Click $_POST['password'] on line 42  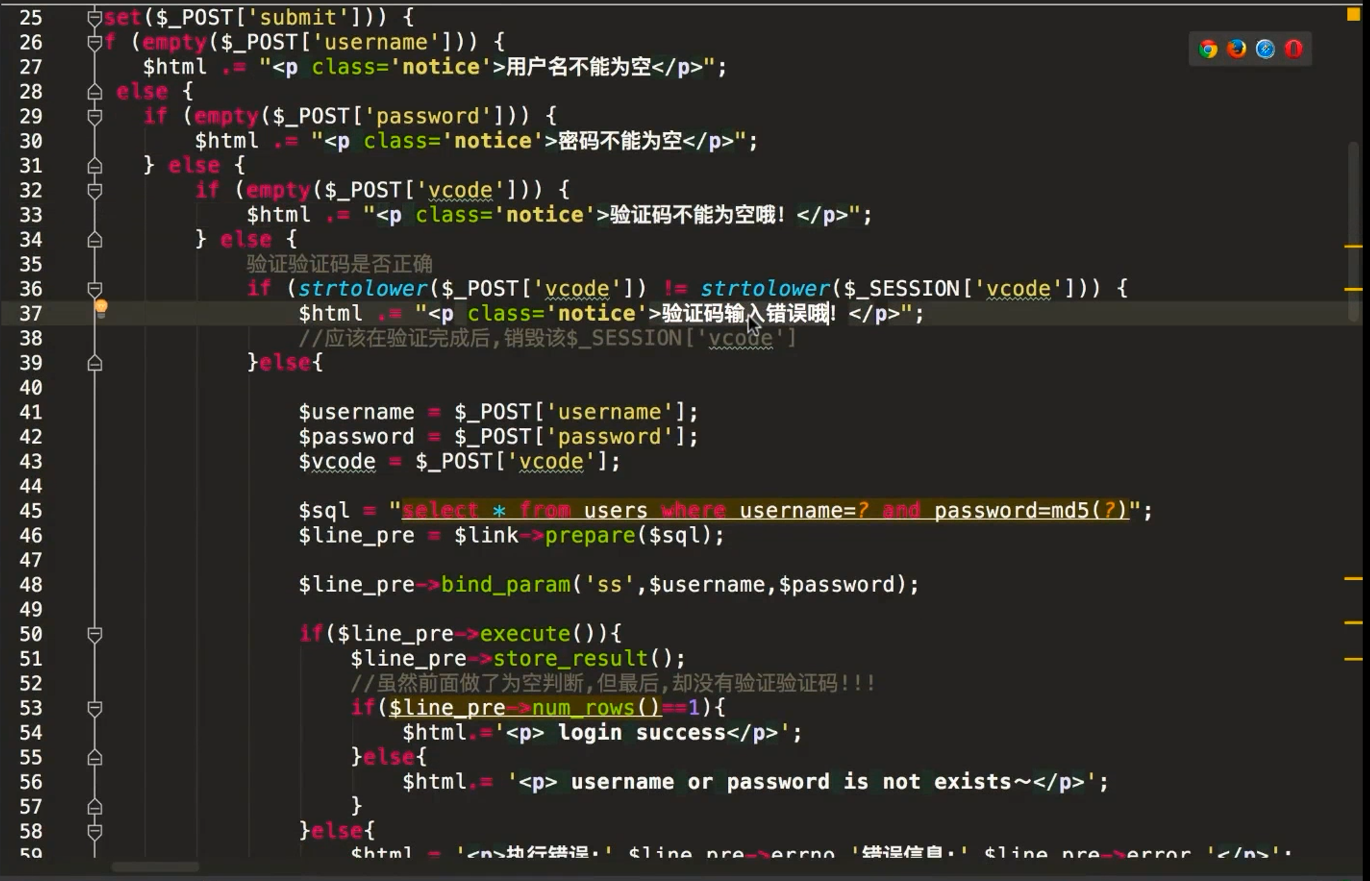[x=570, y=437]
